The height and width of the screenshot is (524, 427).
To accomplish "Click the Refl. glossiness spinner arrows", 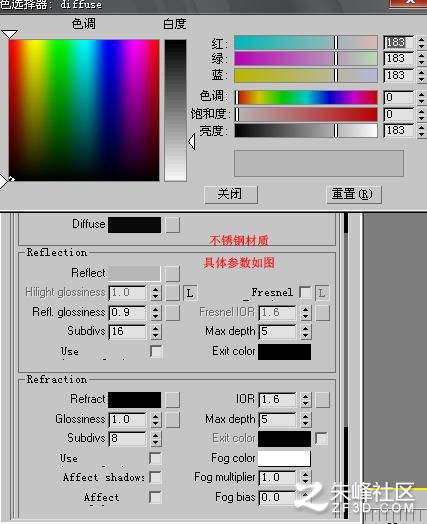I will (155, 313).
